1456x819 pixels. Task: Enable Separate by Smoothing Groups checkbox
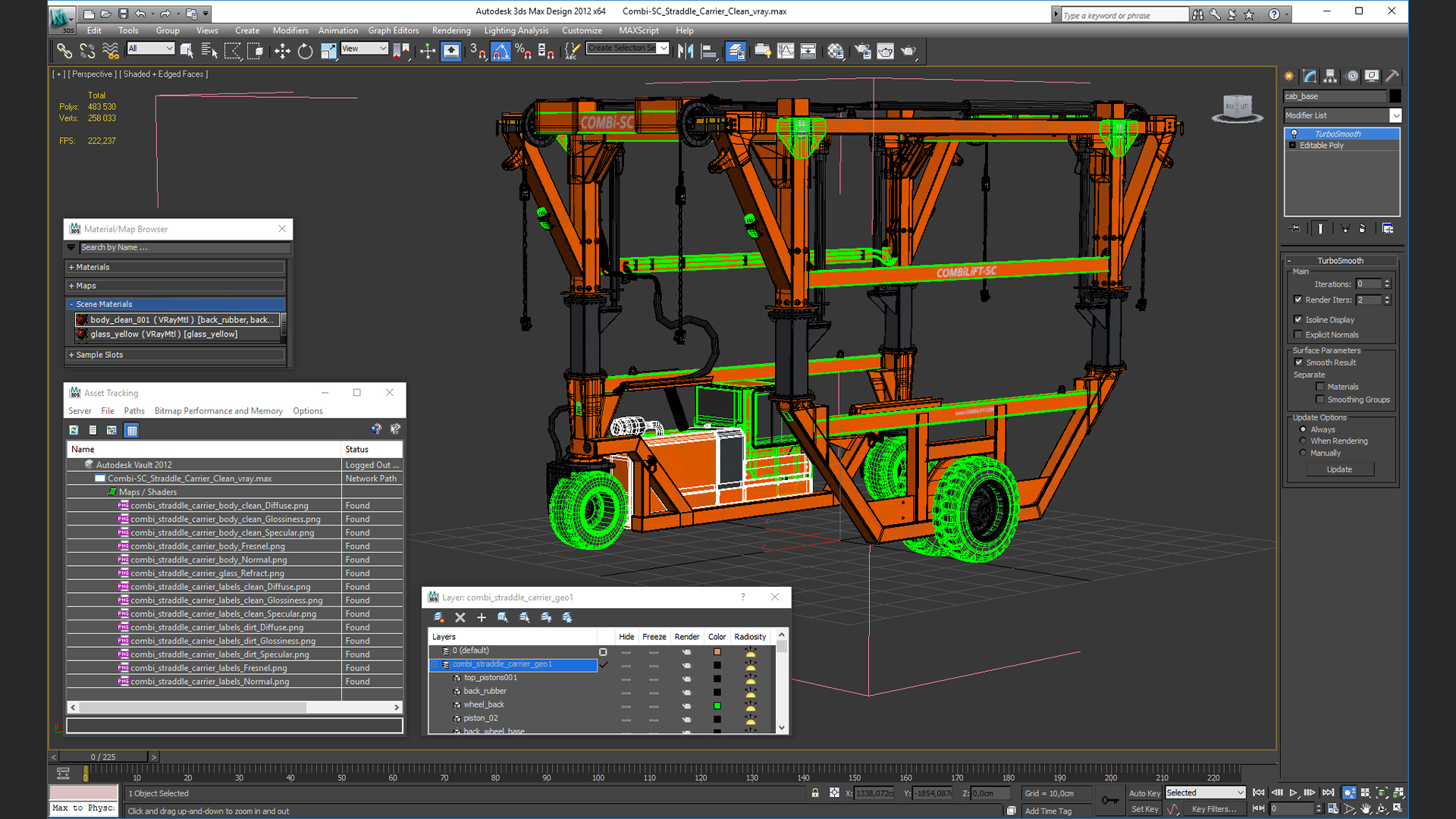pos(1320,400)
